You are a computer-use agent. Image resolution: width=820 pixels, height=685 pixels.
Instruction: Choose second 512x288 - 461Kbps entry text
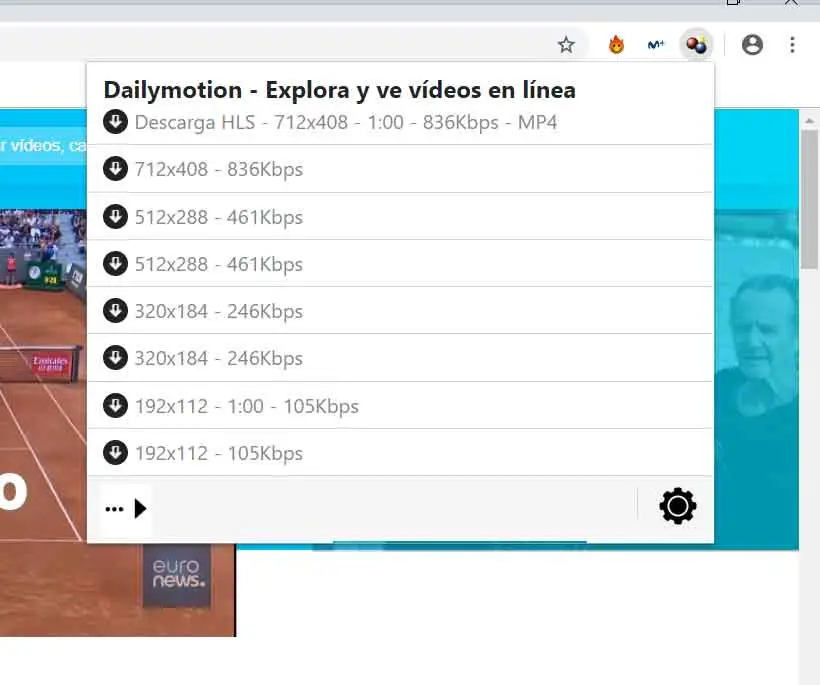coord(219,265)
